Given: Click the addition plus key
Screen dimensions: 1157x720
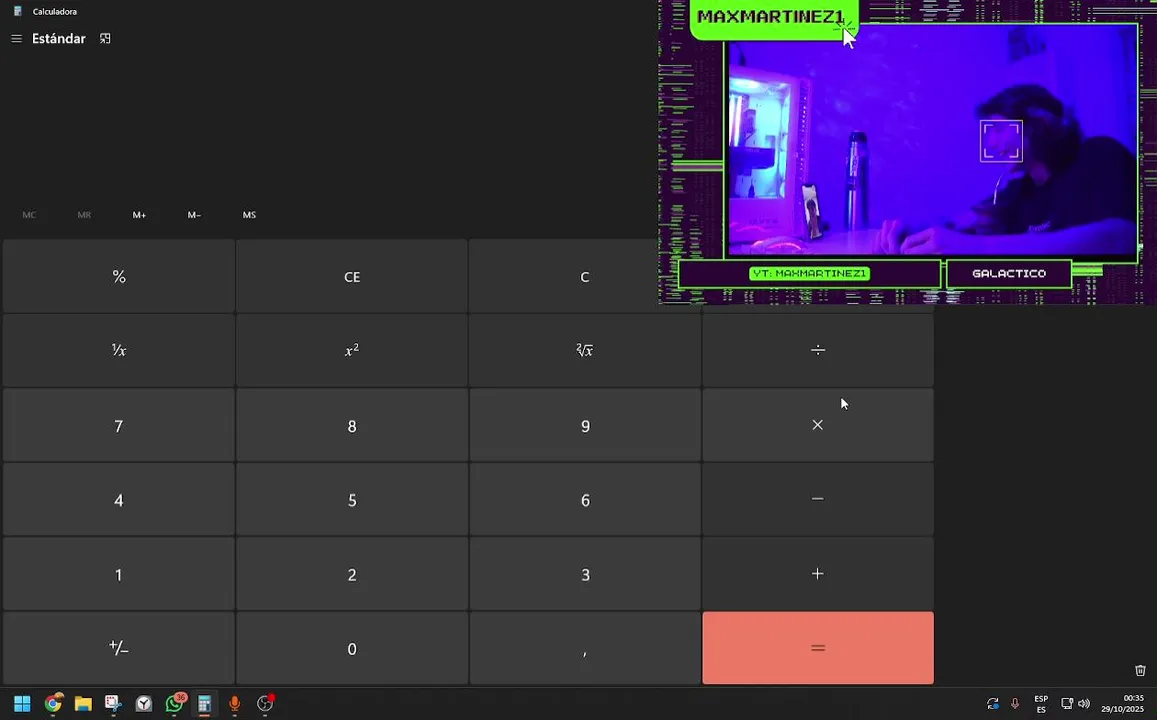Looking at the screenshot, I should point(818,573).
